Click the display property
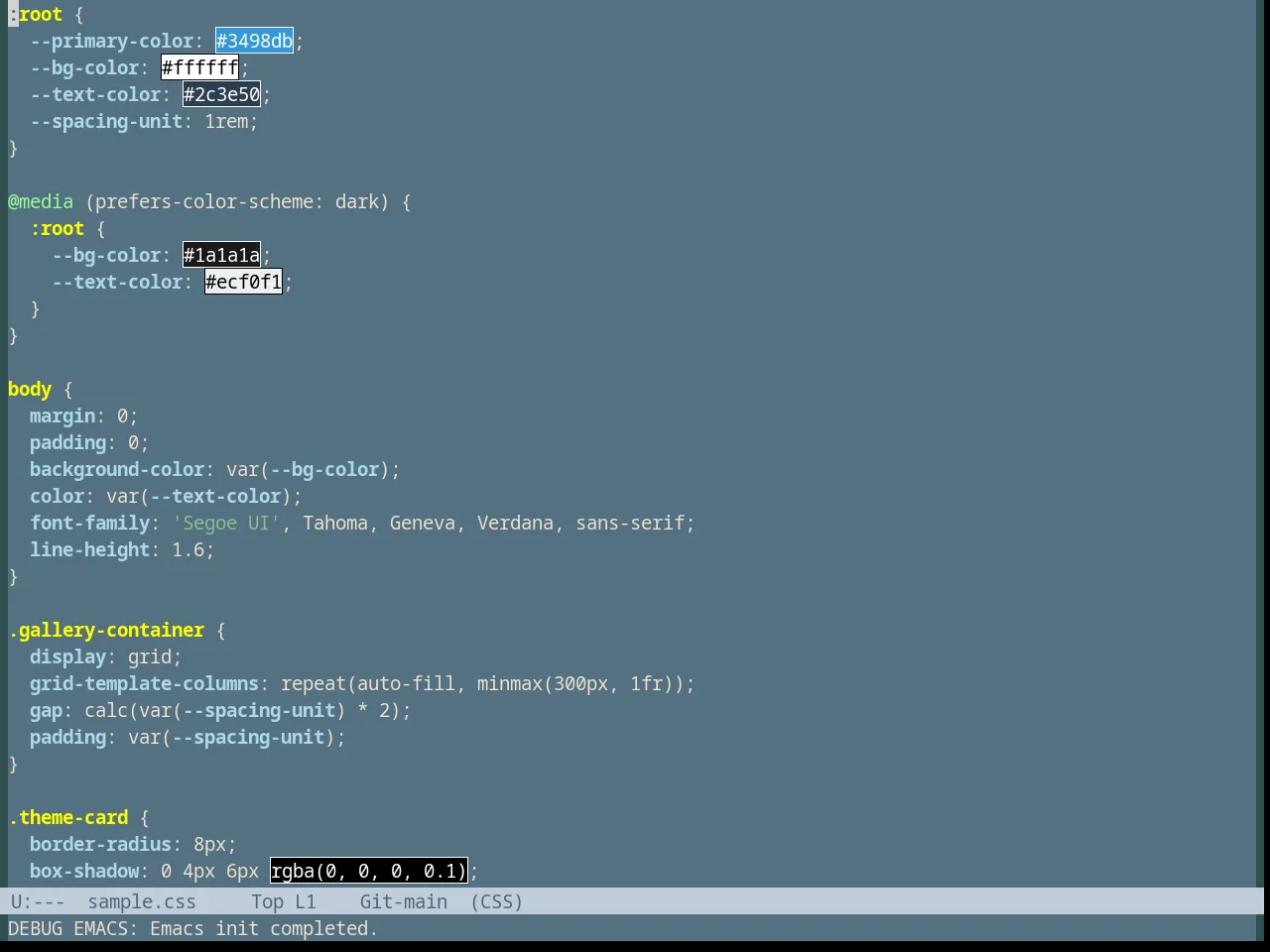Viewport: 1270px width, 952px height. pyautogui.click(x=67, y=656)
